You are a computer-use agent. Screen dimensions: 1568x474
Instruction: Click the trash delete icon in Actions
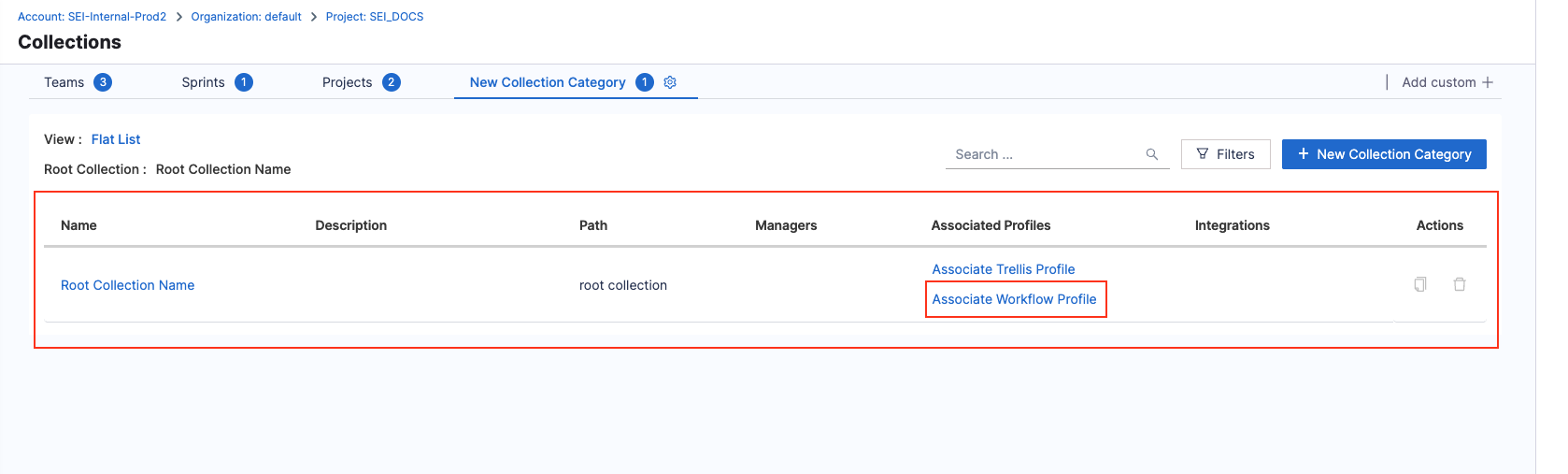click(x=1460, y=284)
